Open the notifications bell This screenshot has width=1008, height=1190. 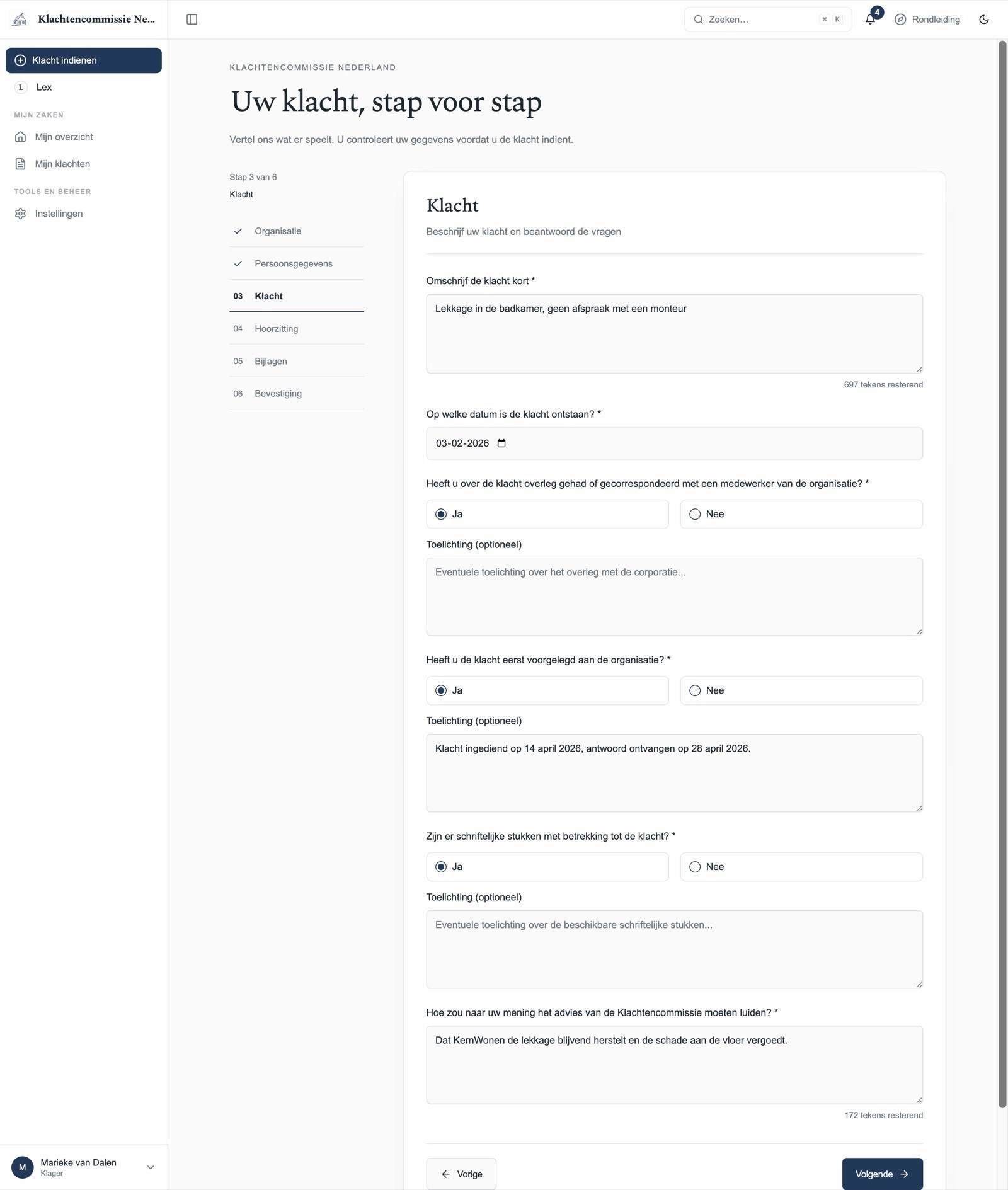[870, 20]
